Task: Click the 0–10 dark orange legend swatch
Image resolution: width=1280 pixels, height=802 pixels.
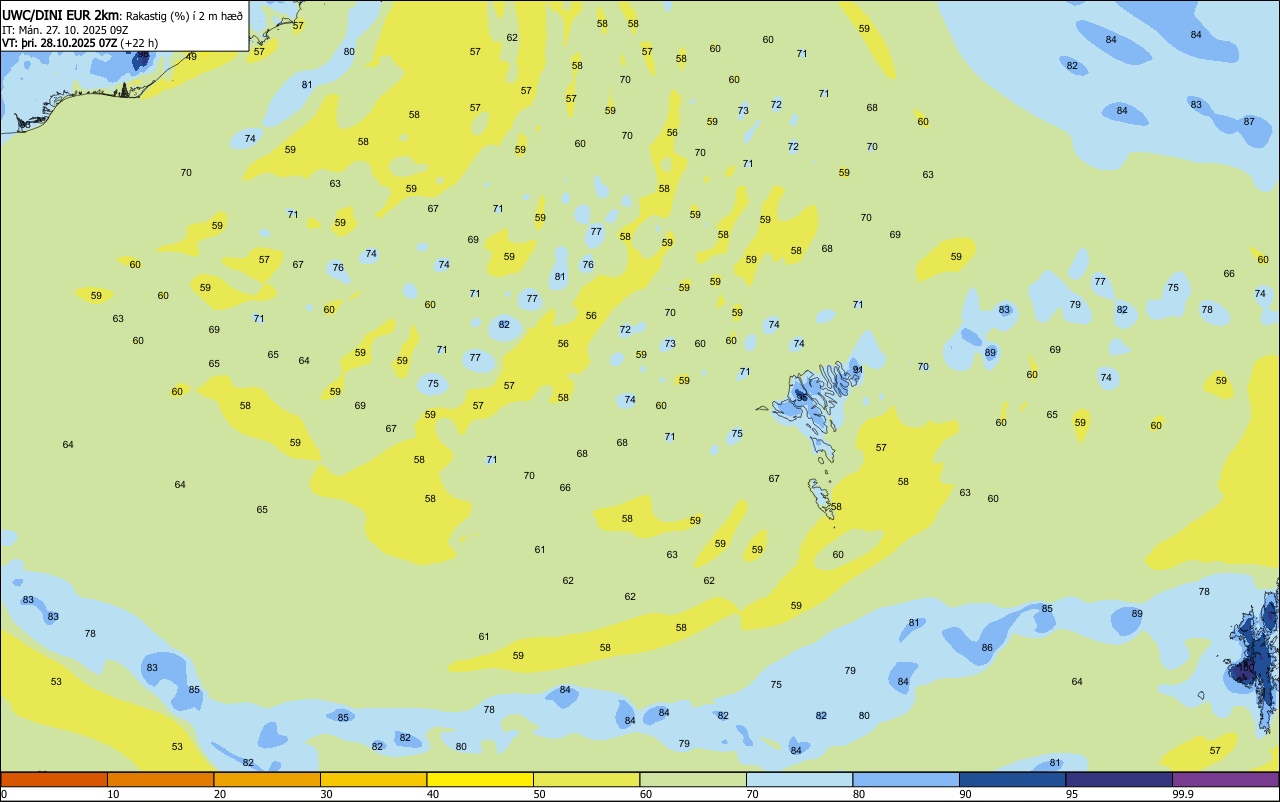Action: tap(54, 779)
